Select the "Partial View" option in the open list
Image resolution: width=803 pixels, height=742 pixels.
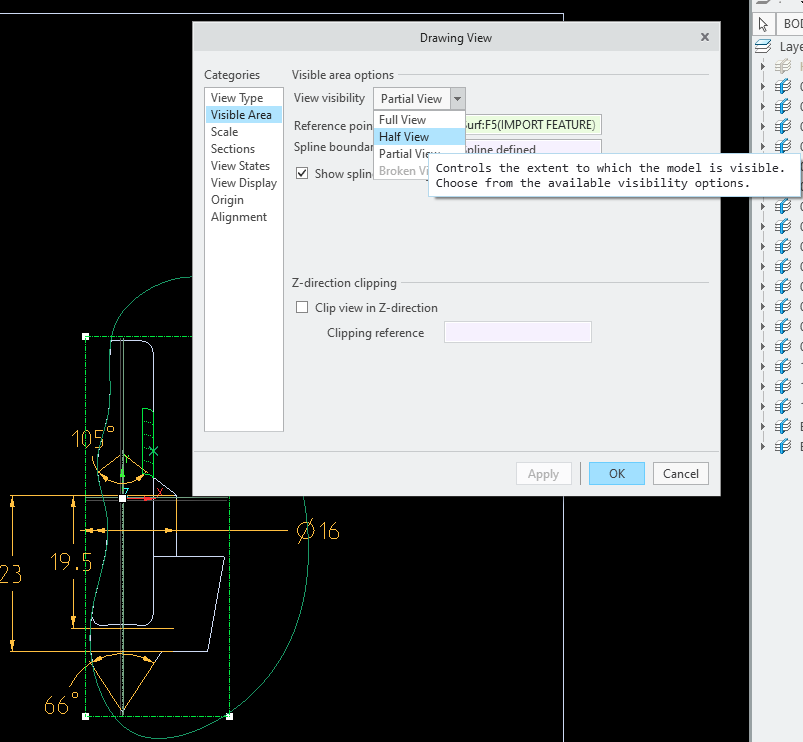click(x=399, y=155)
